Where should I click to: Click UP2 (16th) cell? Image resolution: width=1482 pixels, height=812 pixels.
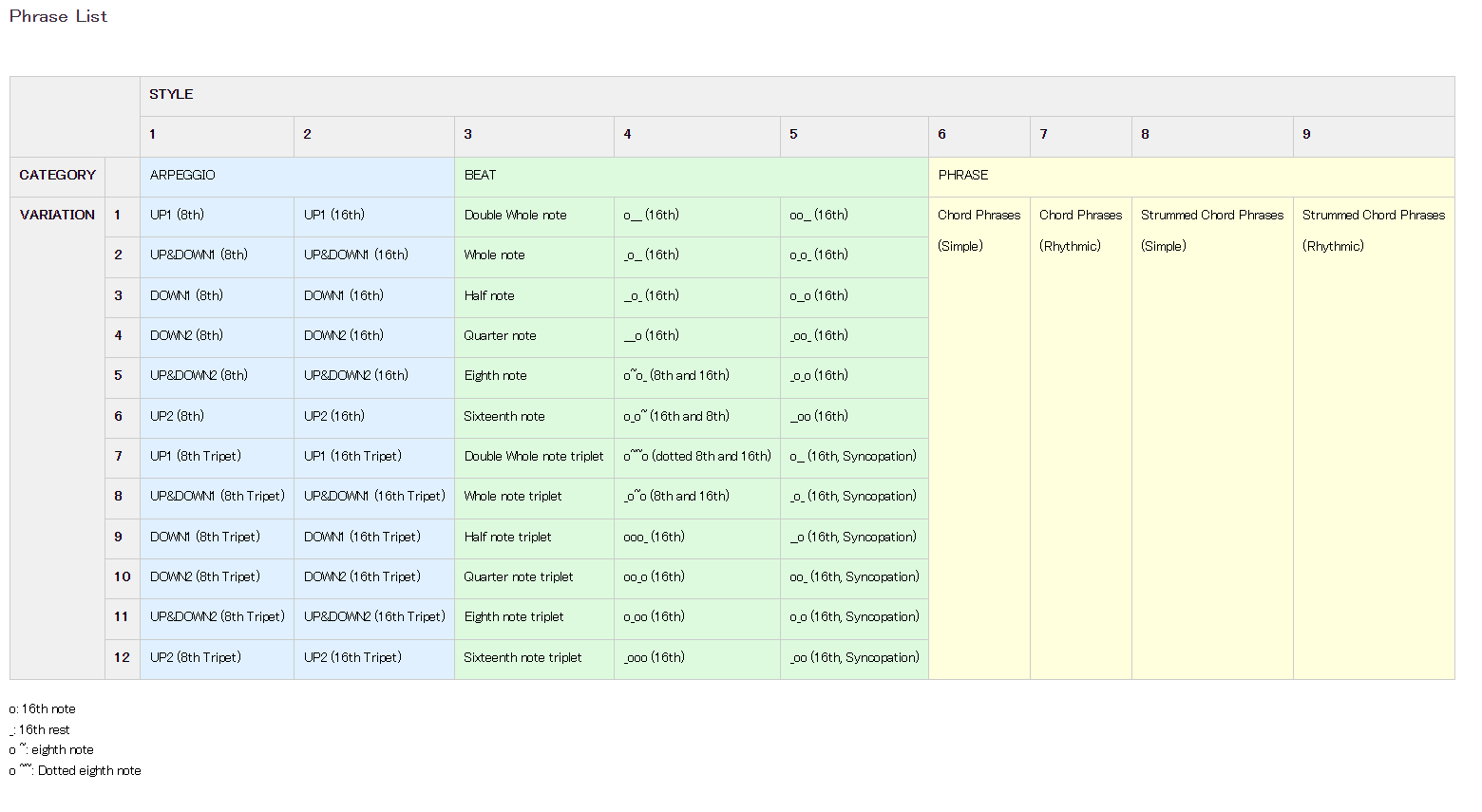[374, 418]
